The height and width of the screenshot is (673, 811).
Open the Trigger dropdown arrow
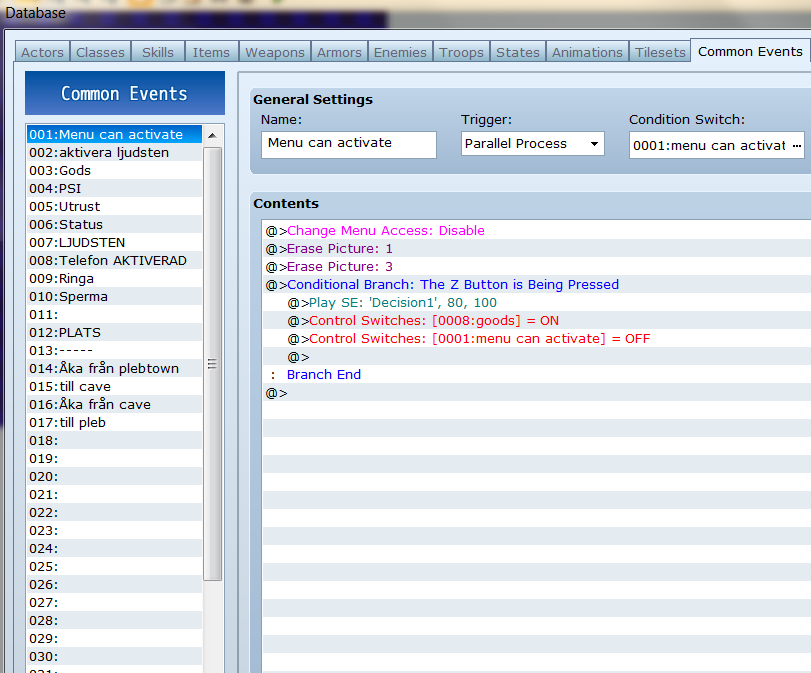coord(594,144)
